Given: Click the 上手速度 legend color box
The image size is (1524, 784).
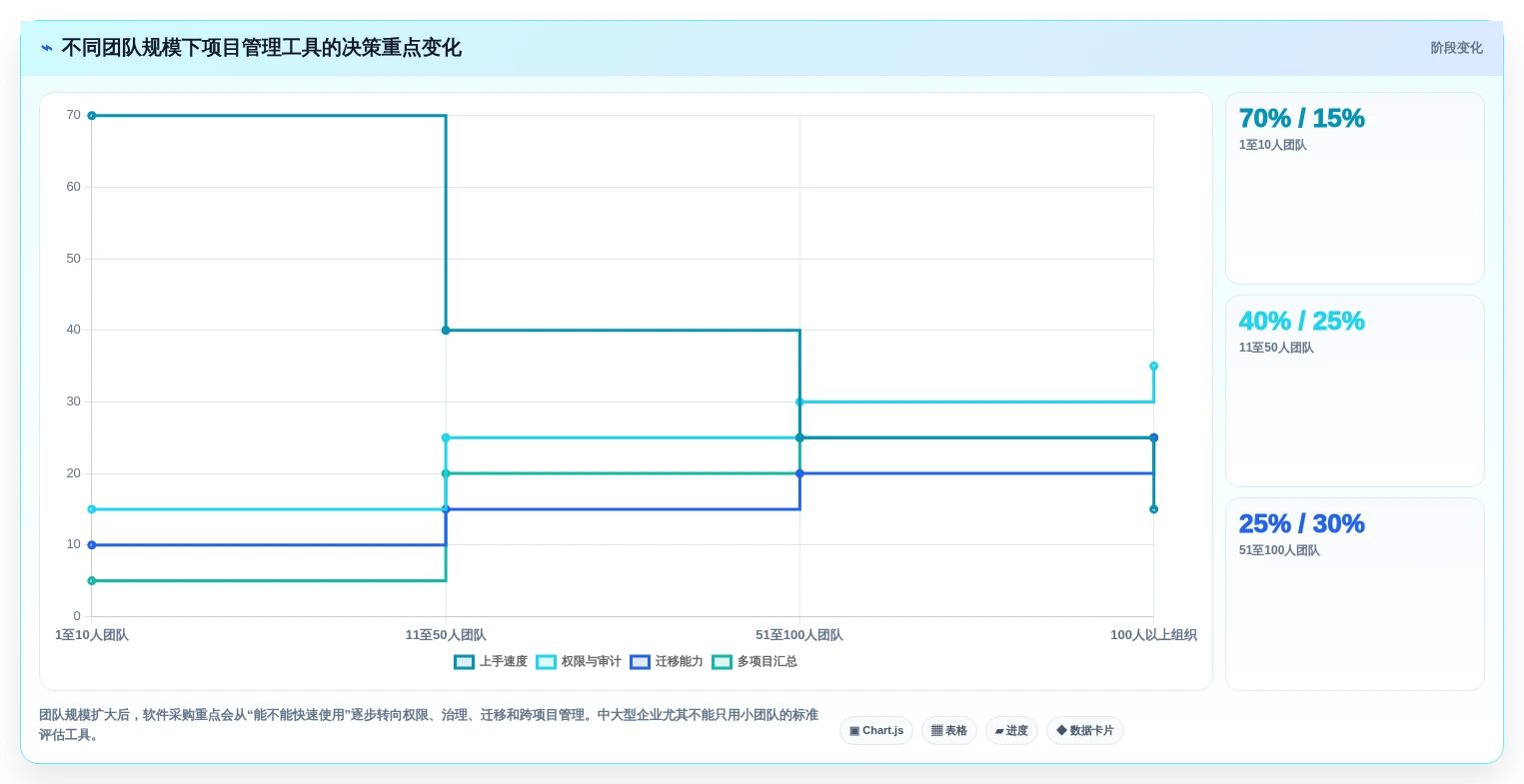Looking at the screenshot, I should [x=464, y=661].
